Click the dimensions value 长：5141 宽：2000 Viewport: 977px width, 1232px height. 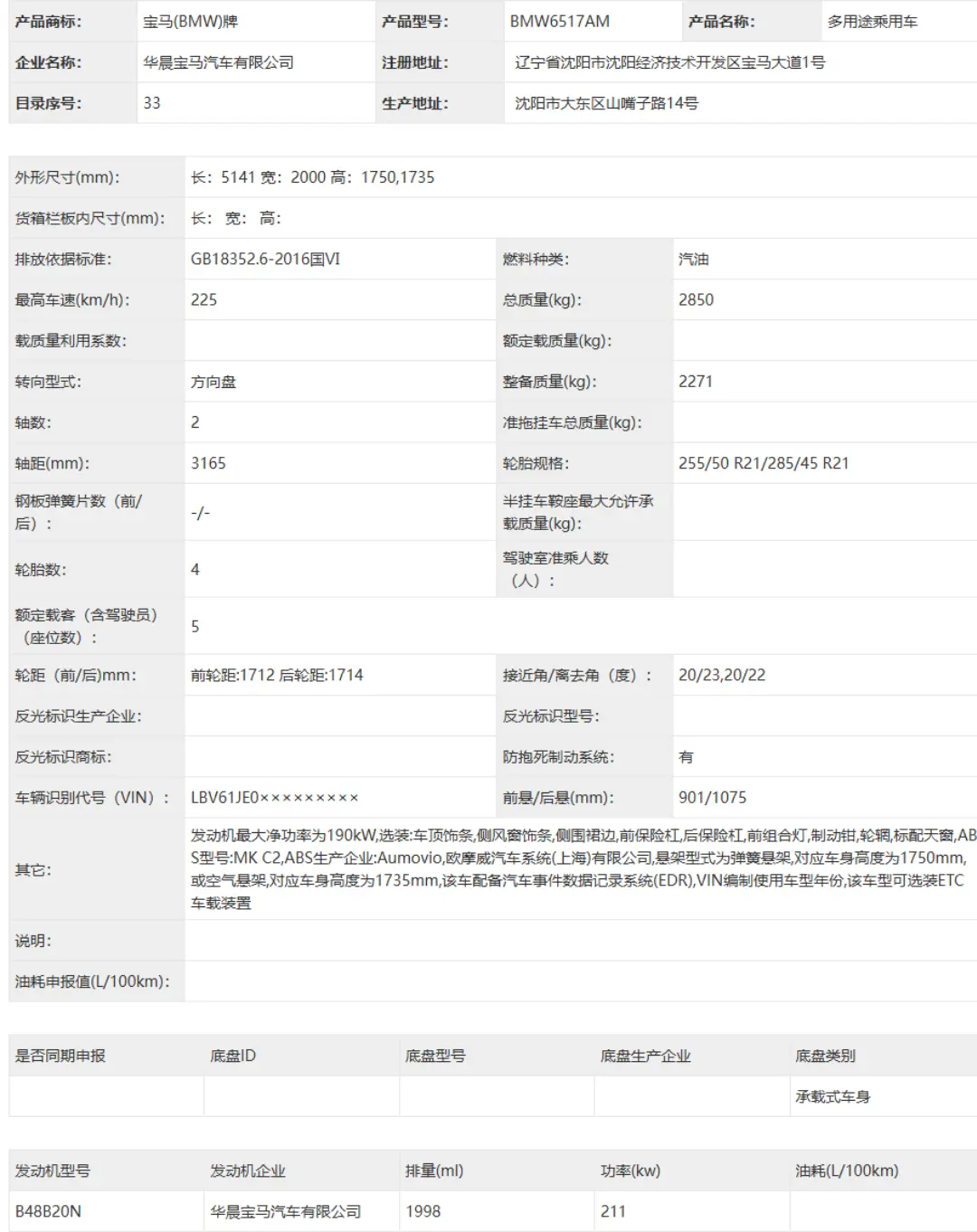[x=258, y=177]
